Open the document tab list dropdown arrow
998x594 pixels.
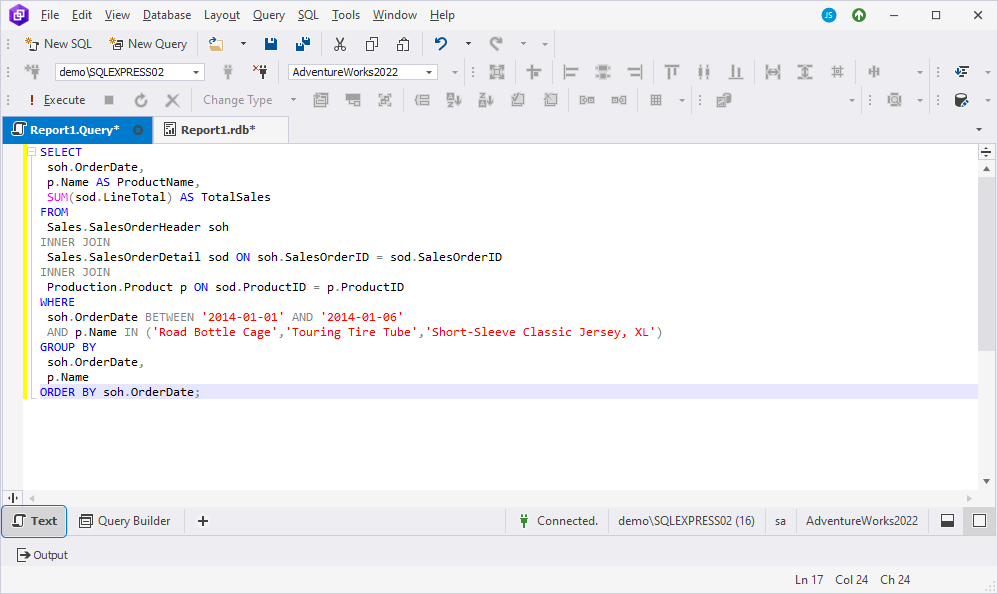click(979, 130)
